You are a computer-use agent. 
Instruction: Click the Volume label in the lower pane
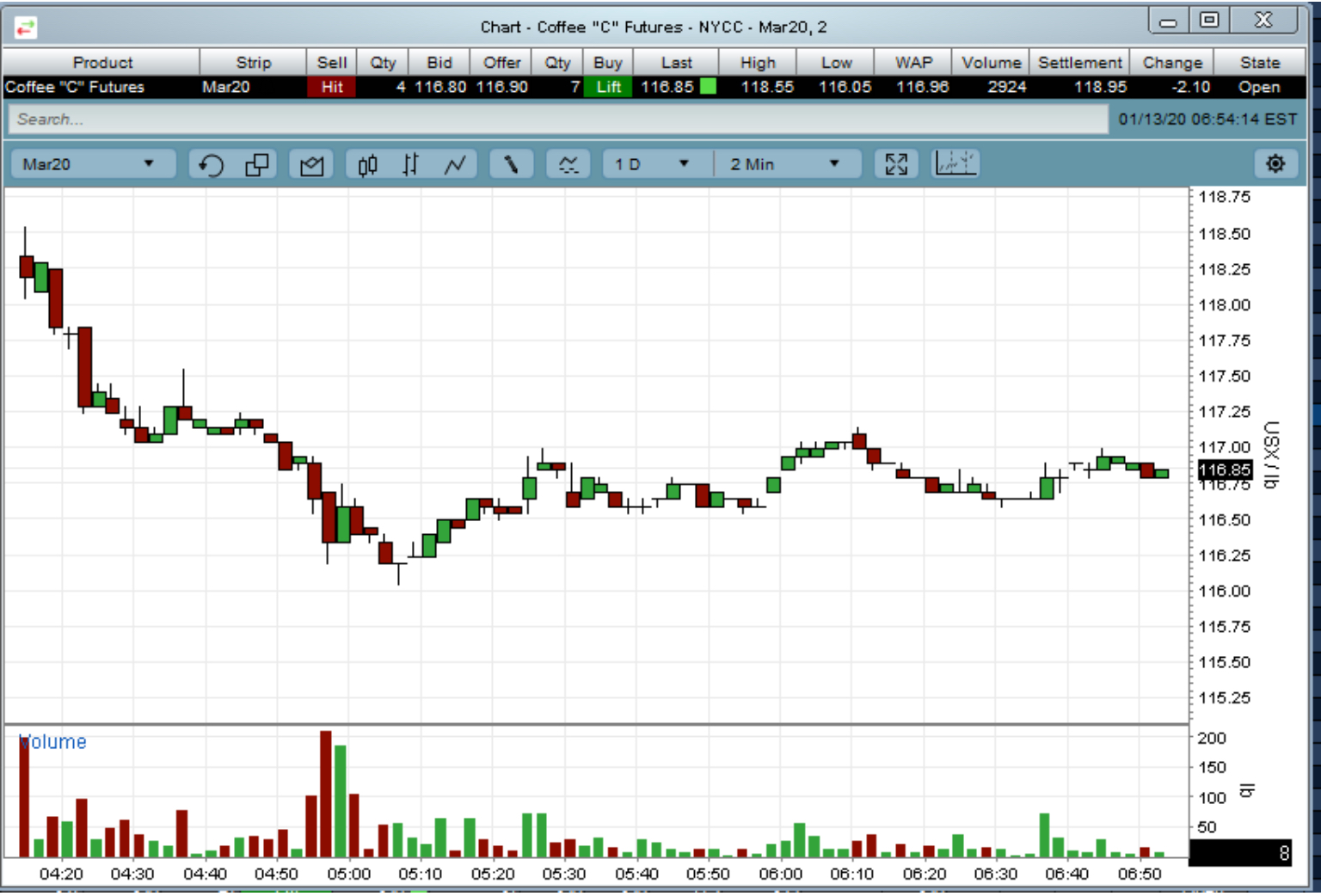pos(53,742)
